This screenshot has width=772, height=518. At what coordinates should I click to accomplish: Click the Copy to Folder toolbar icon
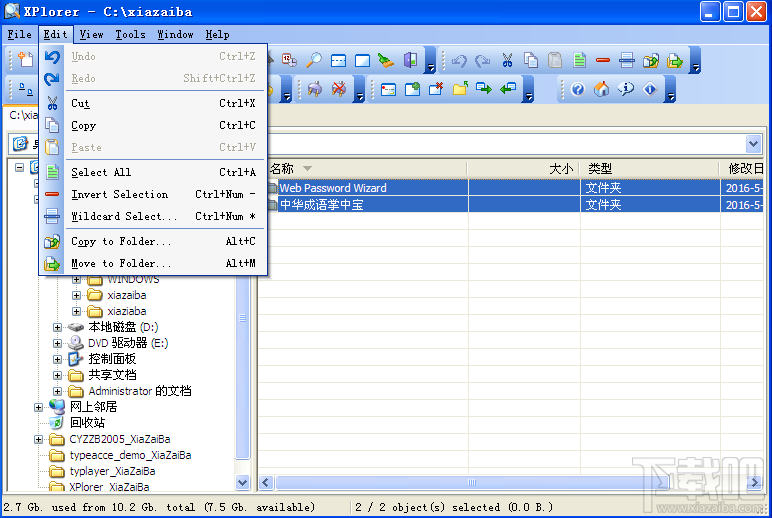coord(650,61)
